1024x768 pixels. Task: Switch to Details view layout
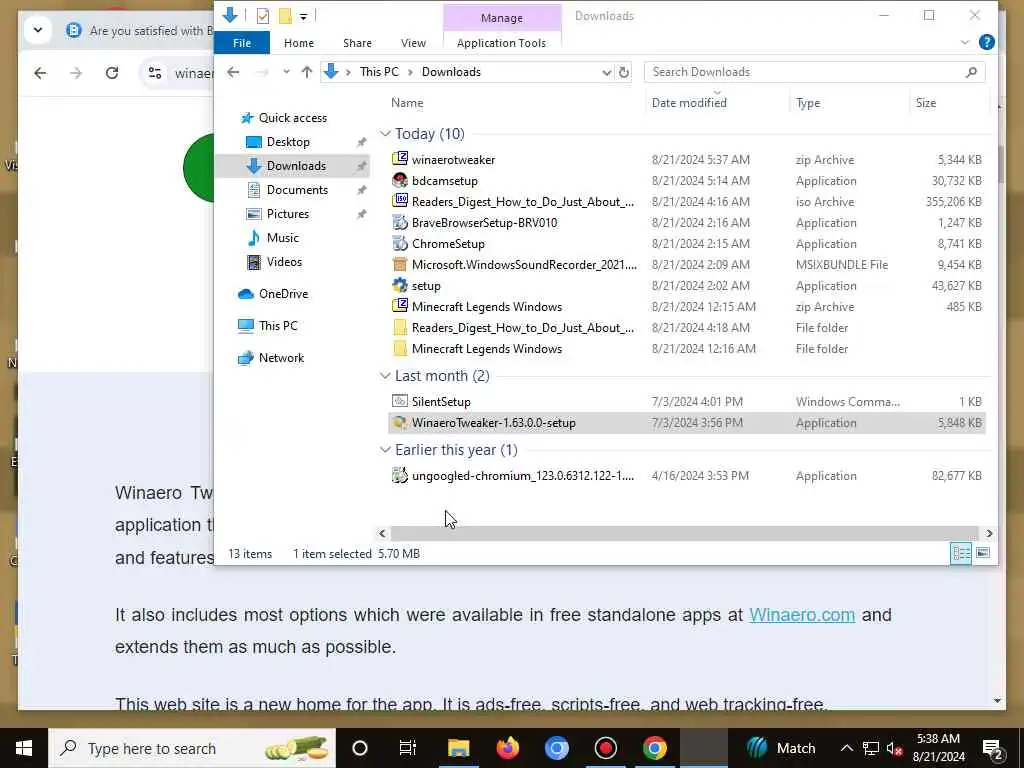[961, 554]
